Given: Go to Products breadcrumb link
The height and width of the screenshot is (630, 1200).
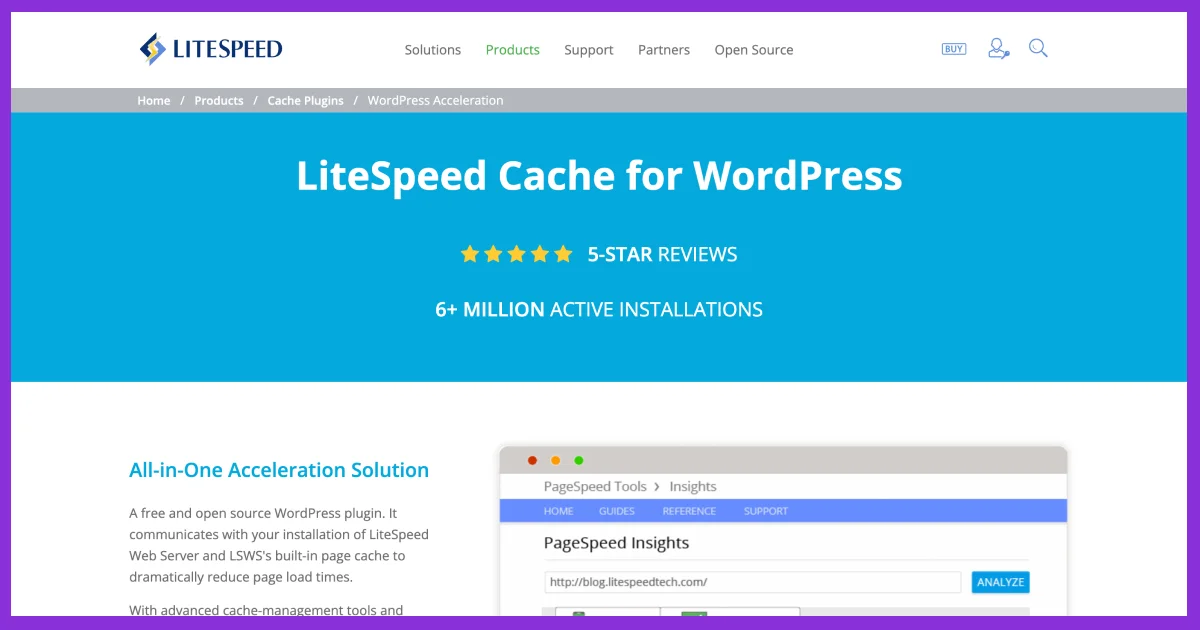Looking at the screenshot, I should [x=219, y=101].
